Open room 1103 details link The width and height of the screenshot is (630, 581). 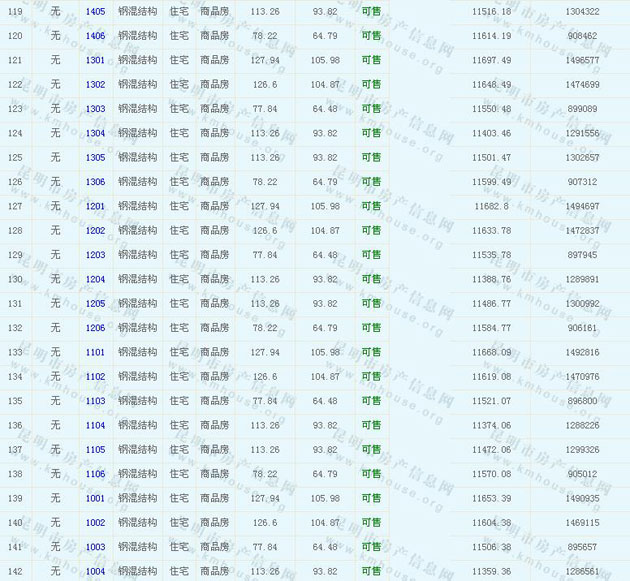pyautogui.click(x=95, y=401)
